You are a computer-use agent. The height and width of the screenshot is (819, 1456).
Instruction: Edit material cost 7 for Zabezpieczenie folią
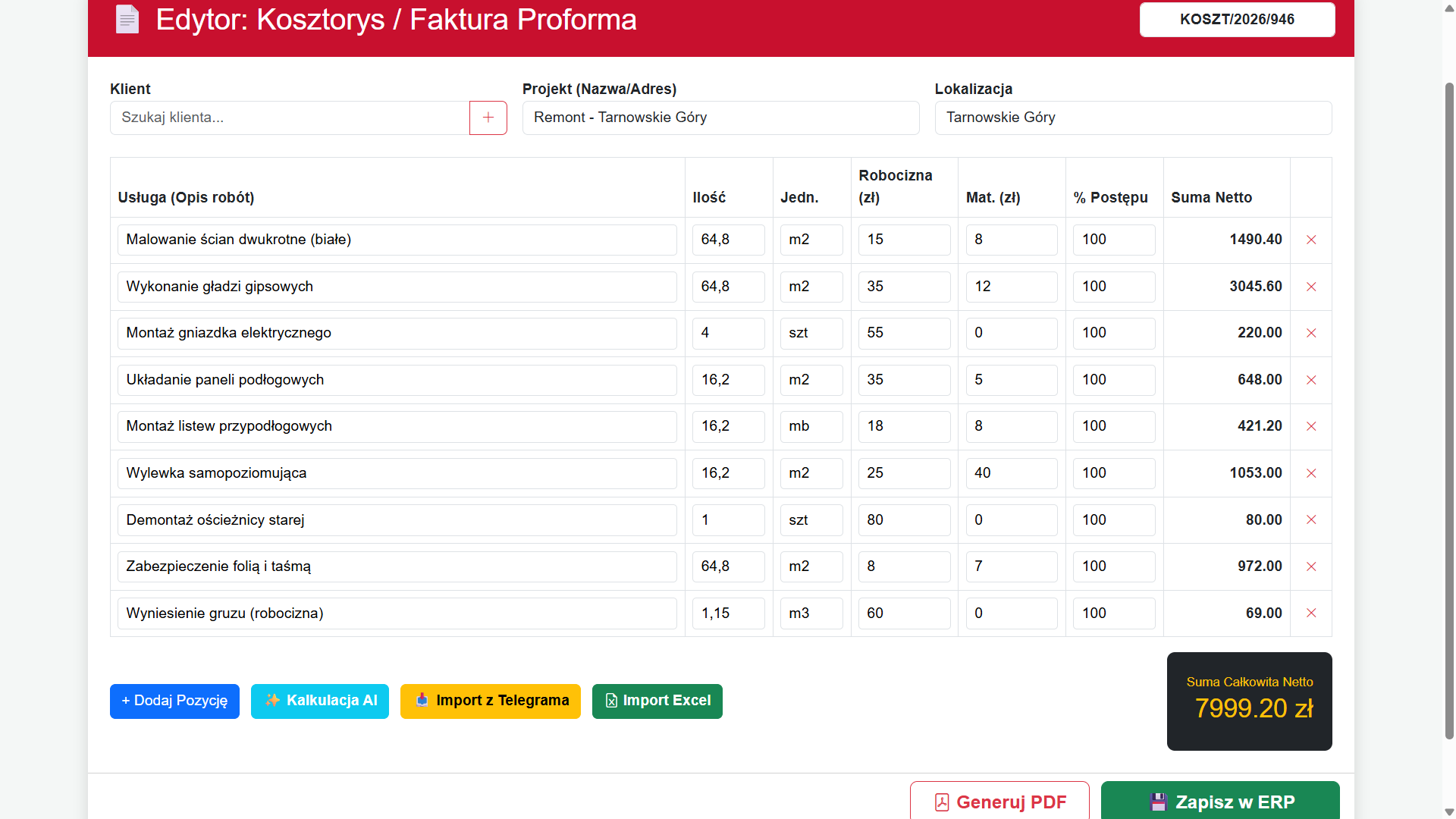pyautogui.click(x=1012, y=566)
